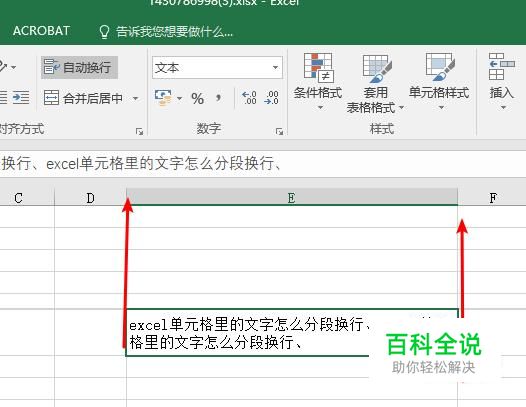Open the 条件格式 conditional formatting menu

(318, 82)
